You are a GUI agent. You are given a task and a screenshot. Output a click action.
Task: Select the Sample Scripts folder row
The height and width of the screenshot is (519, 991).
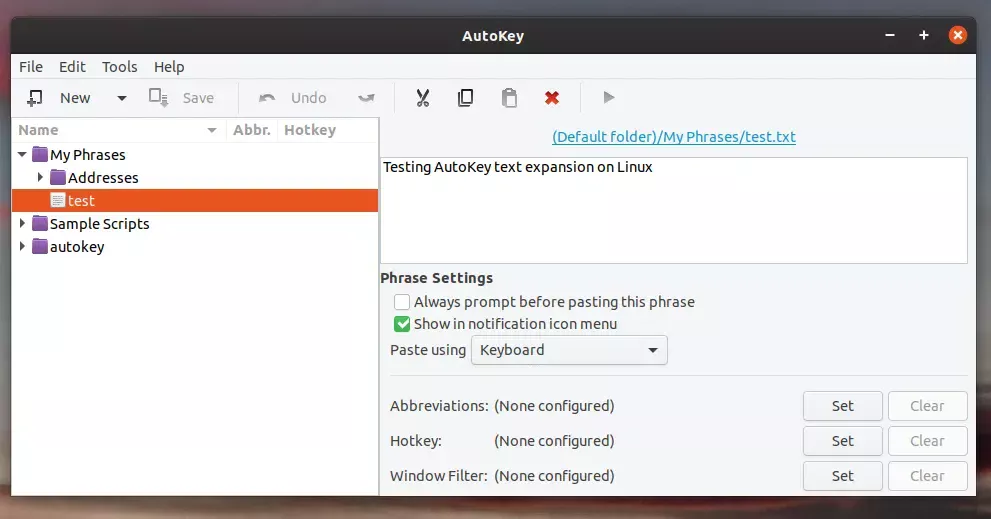pos(195,224)
